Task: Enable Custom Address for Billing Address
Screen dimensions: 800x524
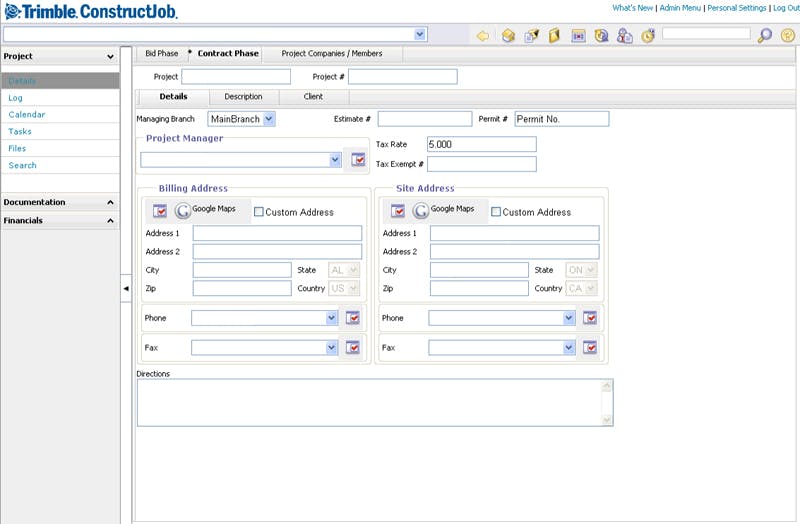Action: click(x=259, y=212)
